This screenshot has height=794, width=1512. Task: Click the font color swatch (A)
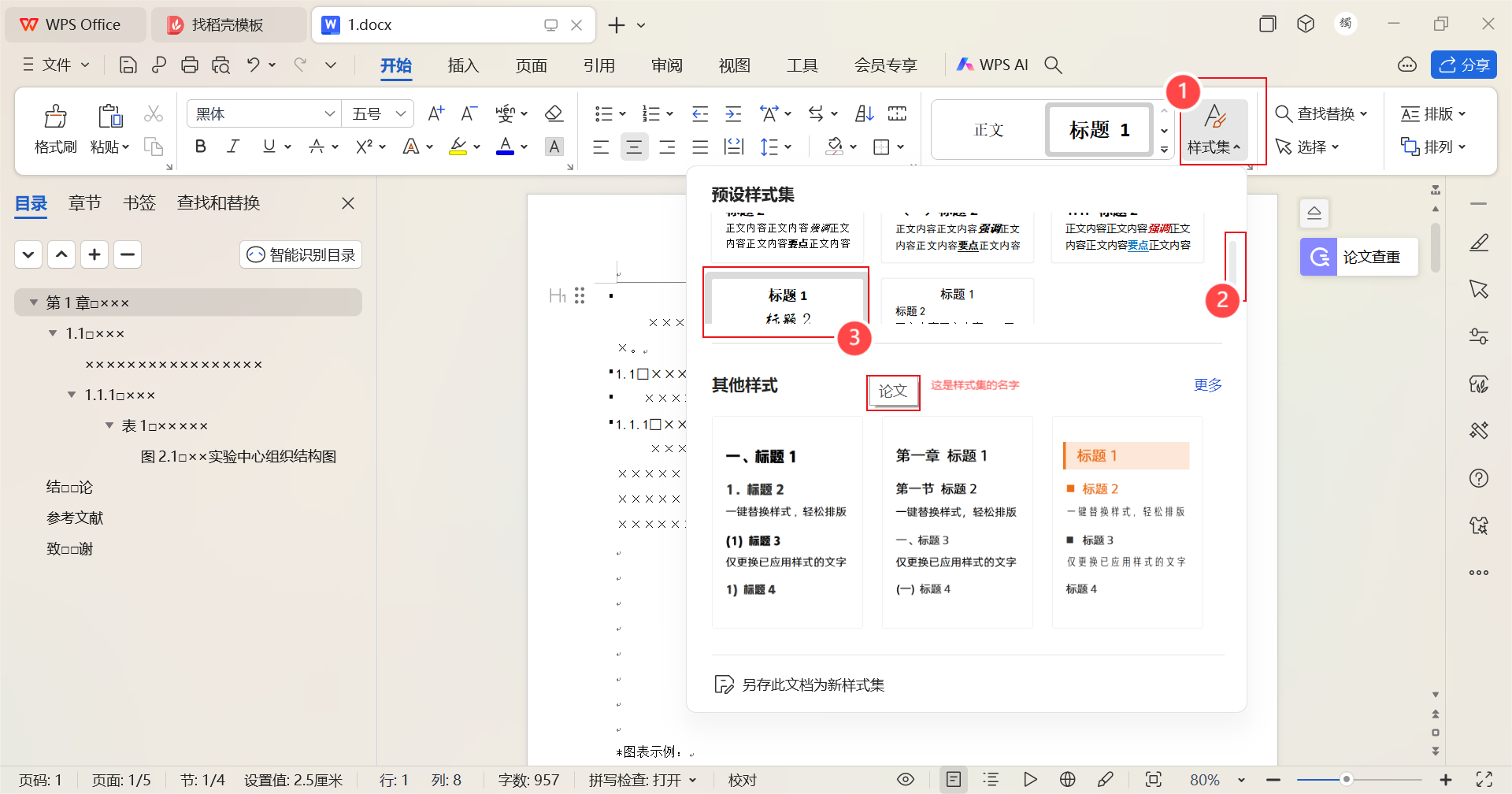coord(505,147)
